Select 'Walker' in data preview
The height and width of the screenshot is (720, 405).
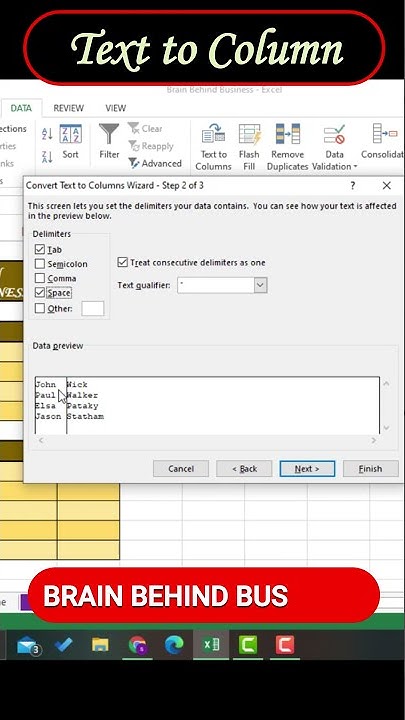[x=83, y=395]
